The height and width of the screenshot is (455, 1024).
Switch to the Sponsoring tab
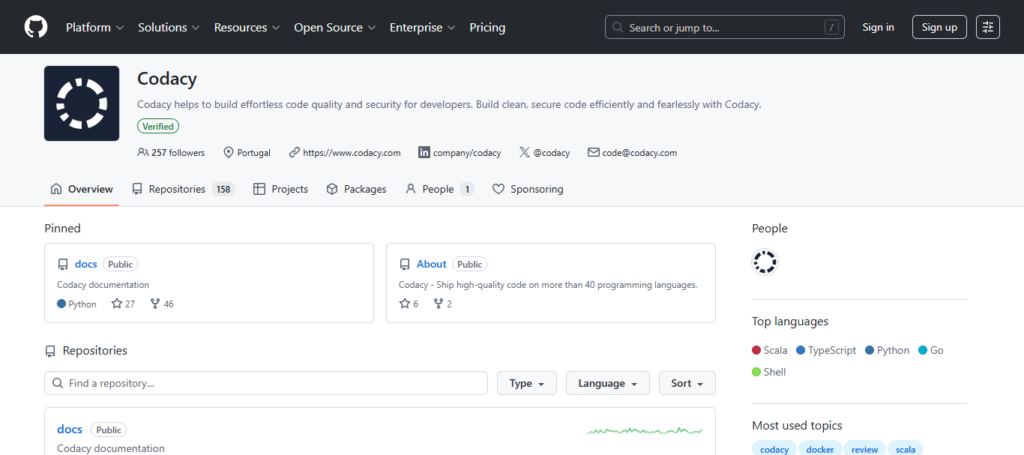click(x=528, y=189)
